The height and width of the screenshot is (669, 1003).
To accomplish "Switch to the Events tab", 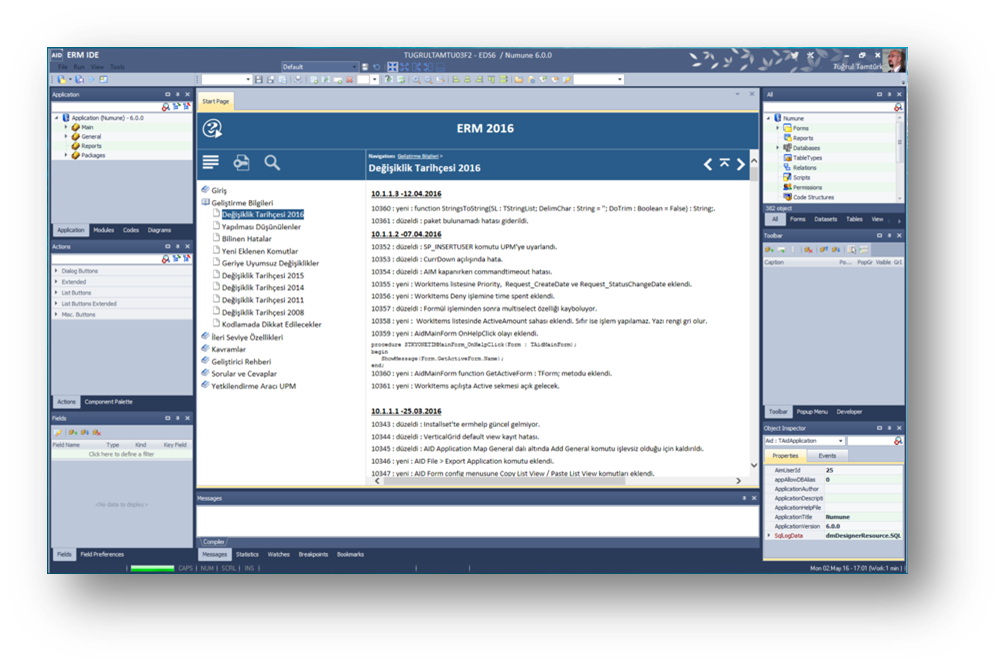I will click(x=827, y=455).
